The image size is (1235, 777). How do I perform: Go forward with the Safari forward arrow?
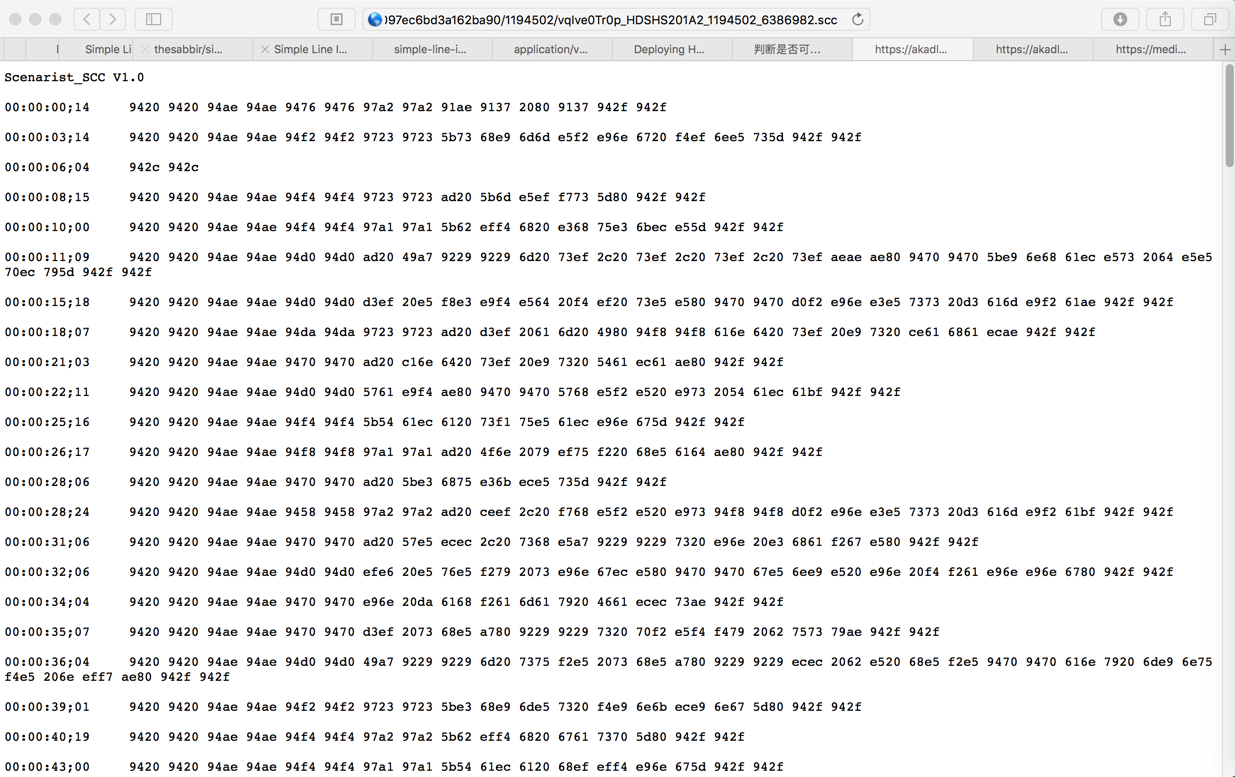[112, 19]
